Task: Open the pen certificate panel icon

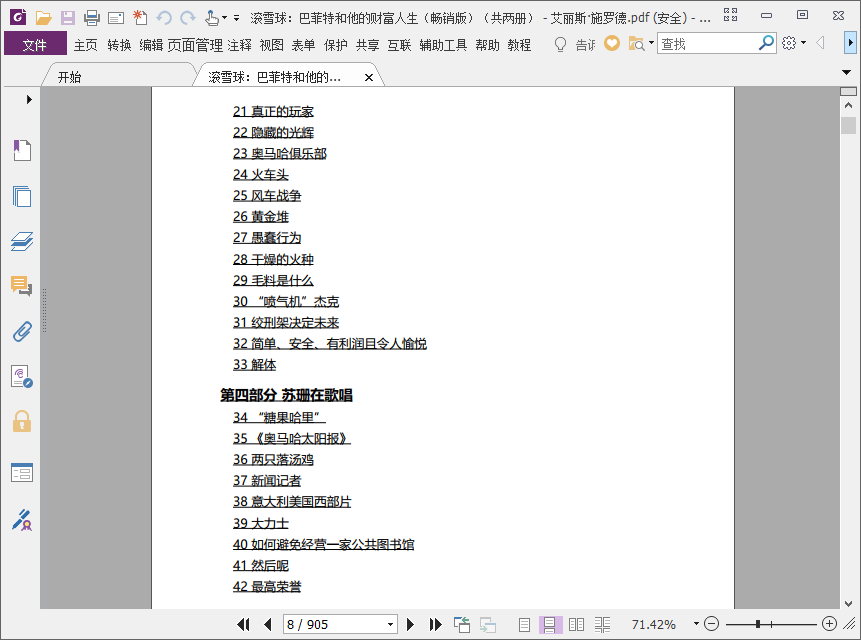Action: tap(22, 520)
